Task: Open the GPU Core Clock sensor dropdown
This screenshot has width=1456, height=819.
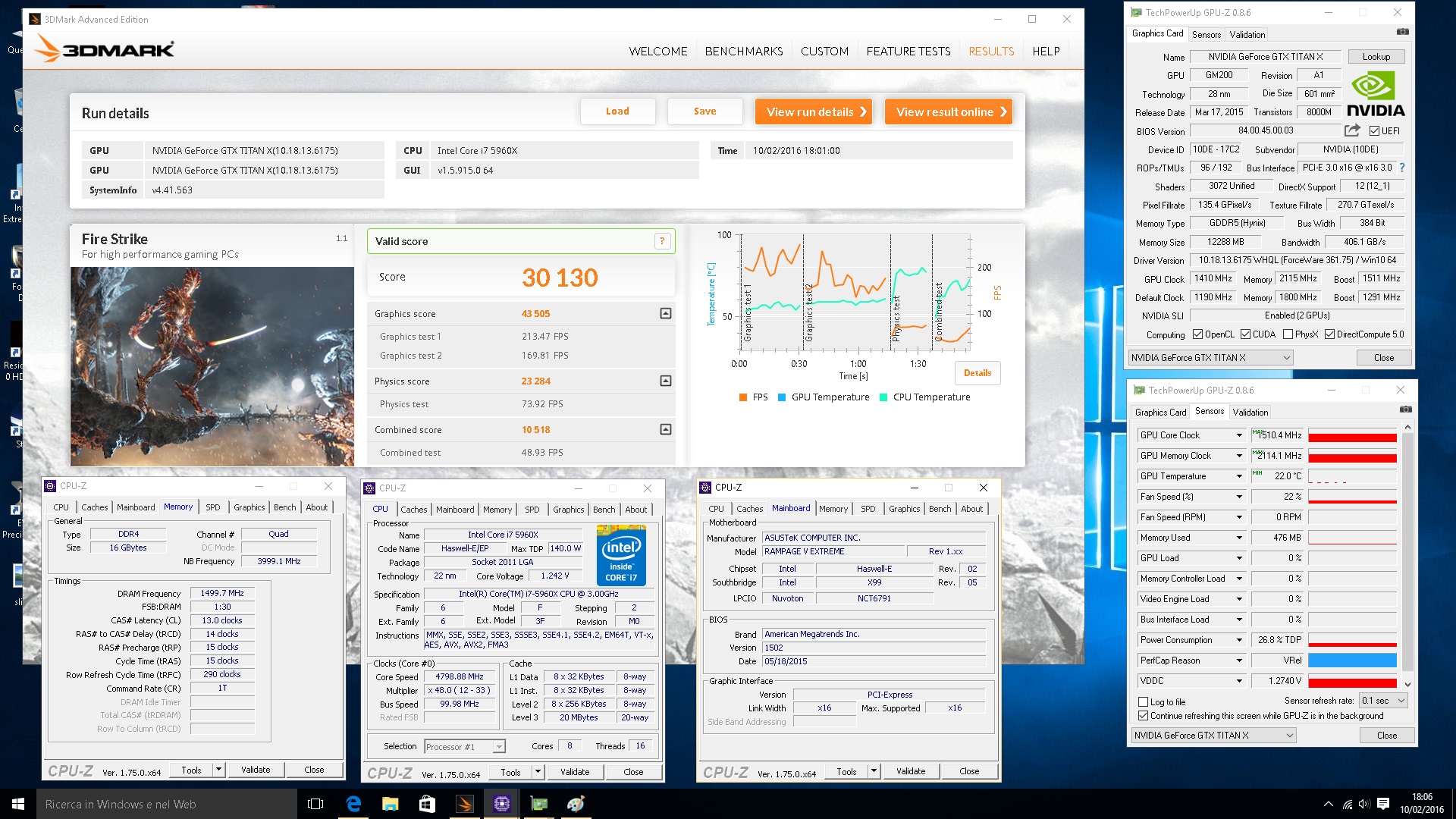Action: tap(1239, 435)
